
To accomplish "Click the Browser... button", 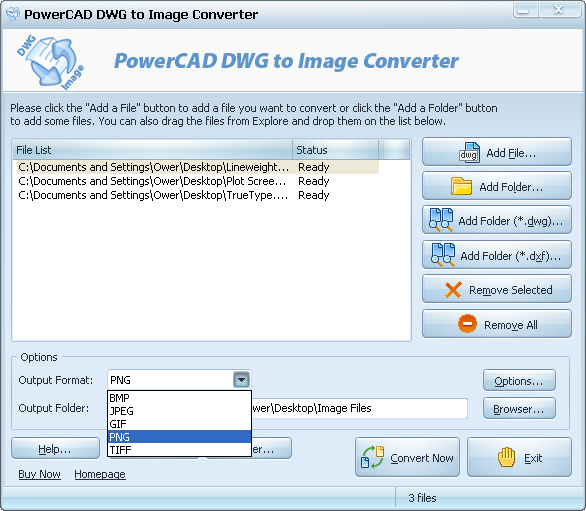I will click(x=519, y=409).
